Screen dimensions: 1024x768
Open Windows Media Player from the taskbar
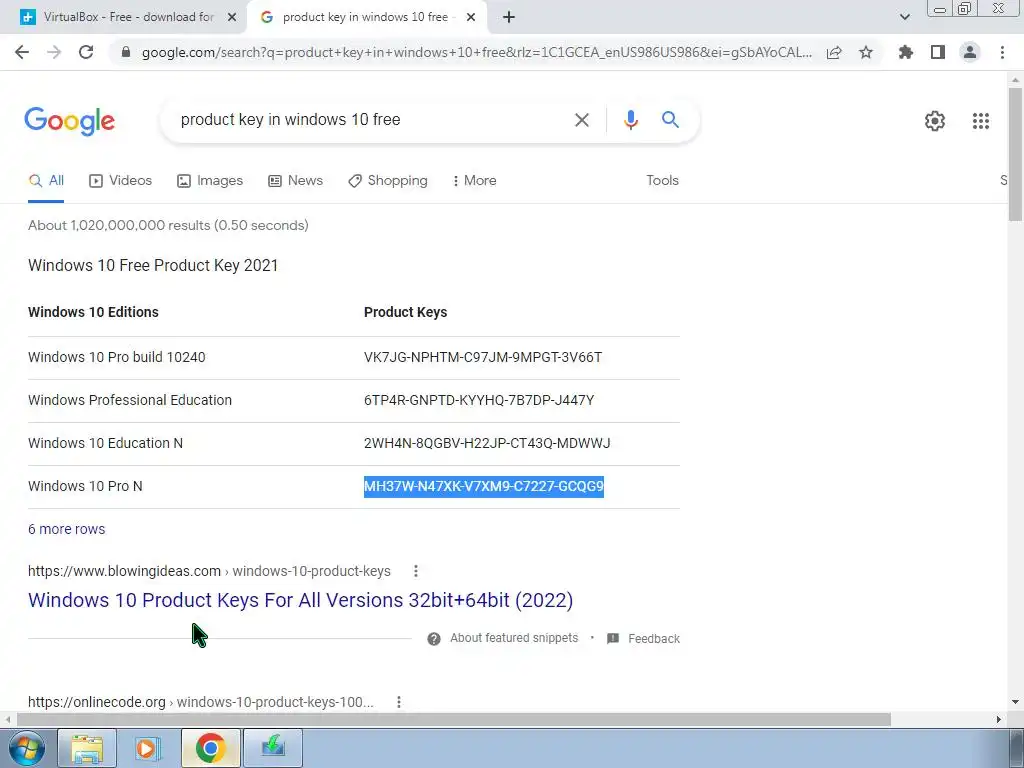click(x=148, y=749)
